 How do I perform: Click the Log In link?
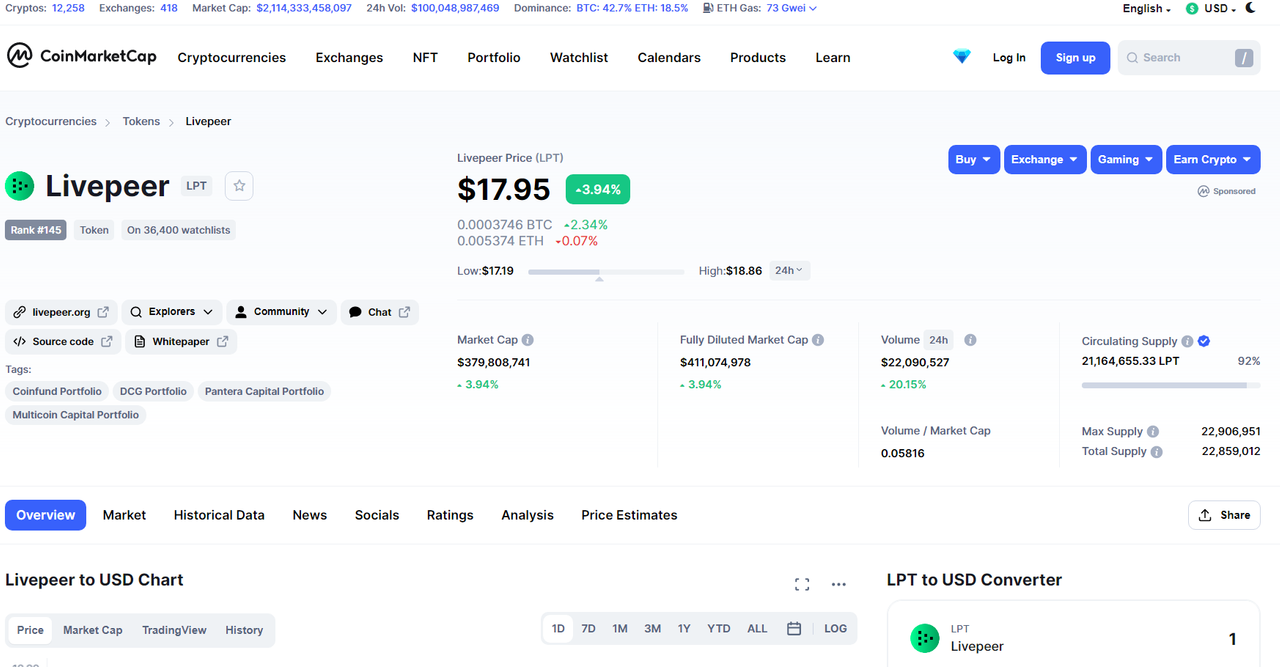[1009, 58]
